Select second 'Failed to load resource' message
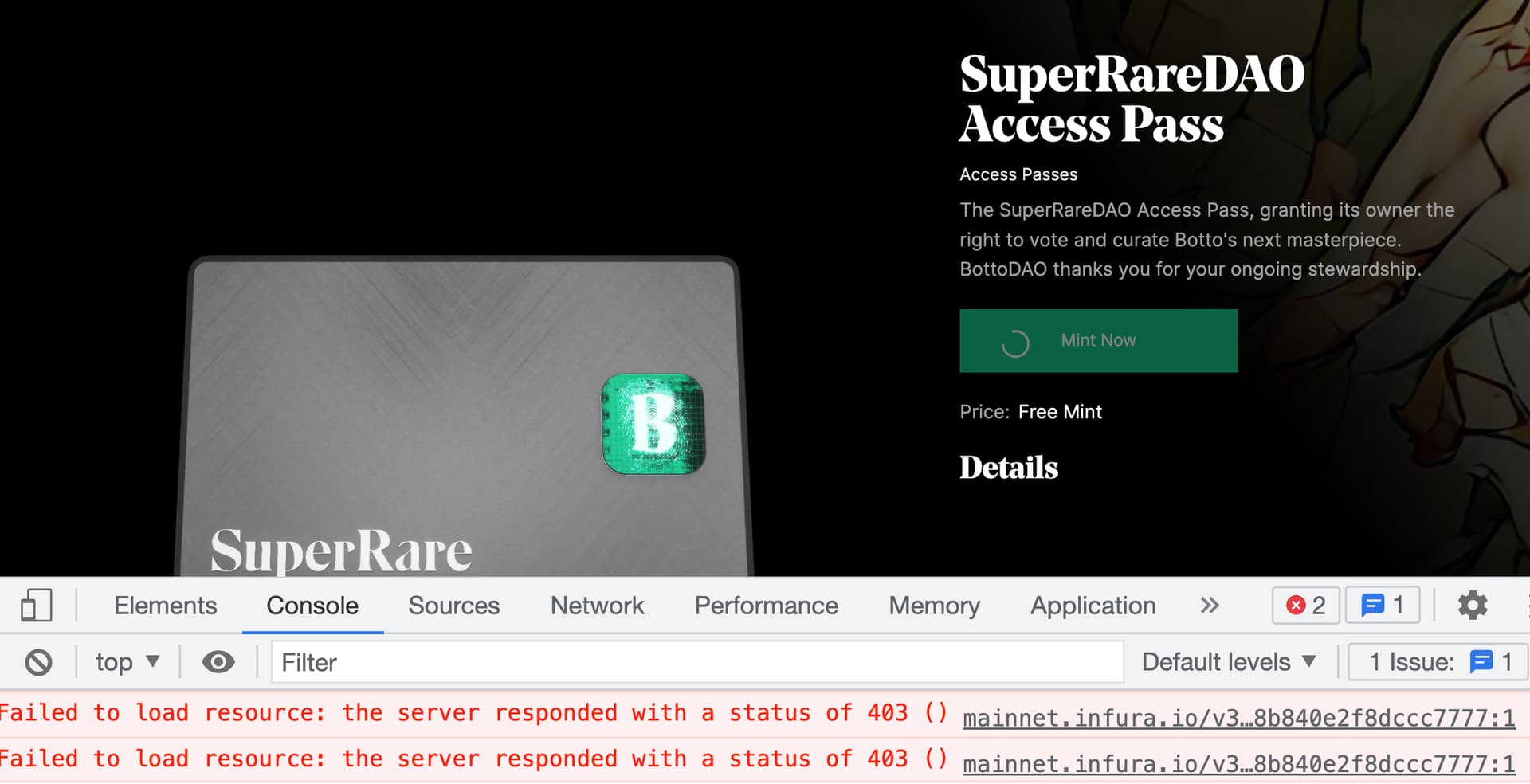 click(x=473, y=759)
